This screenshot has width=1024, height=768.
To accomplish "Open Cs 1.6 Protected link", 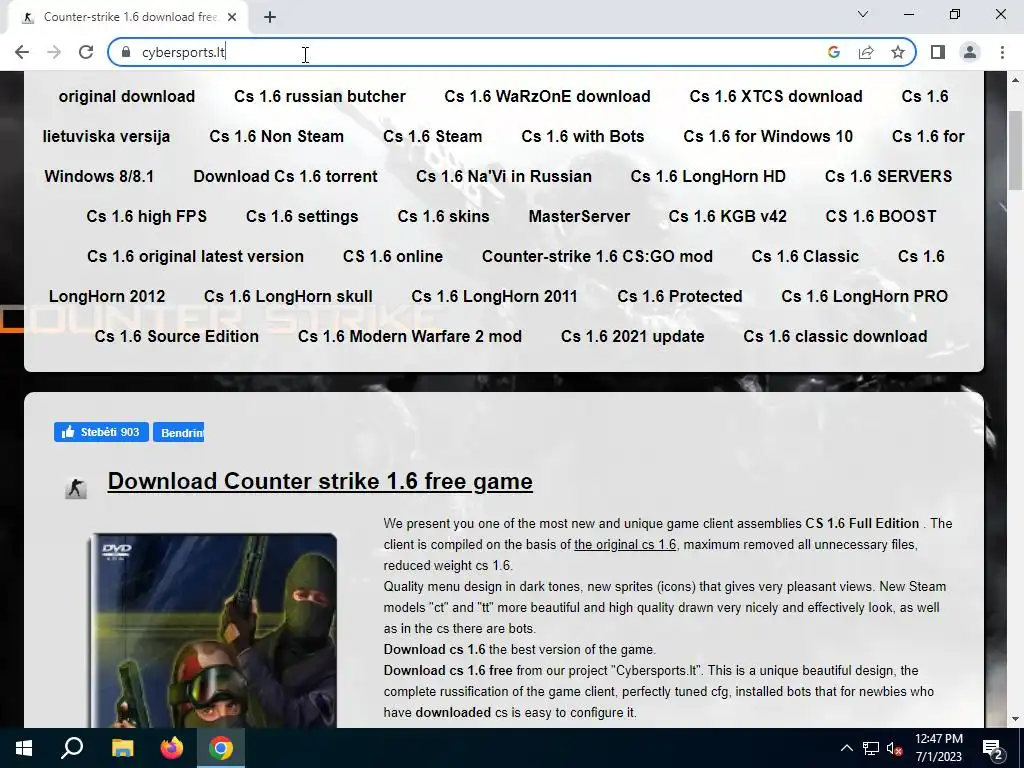I will (x=680, y=296).
